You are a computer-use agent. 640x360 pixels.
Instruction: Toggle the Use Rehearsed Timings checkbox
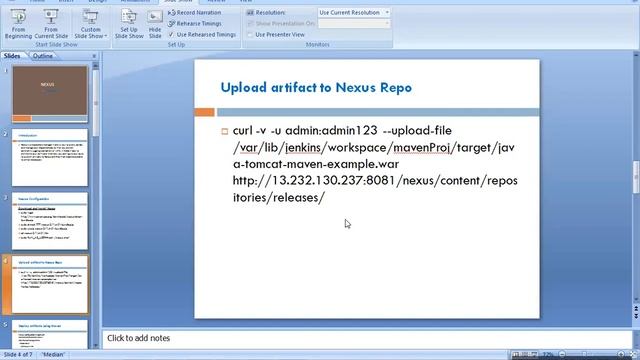pyautogui.click(x=171, y=35)
